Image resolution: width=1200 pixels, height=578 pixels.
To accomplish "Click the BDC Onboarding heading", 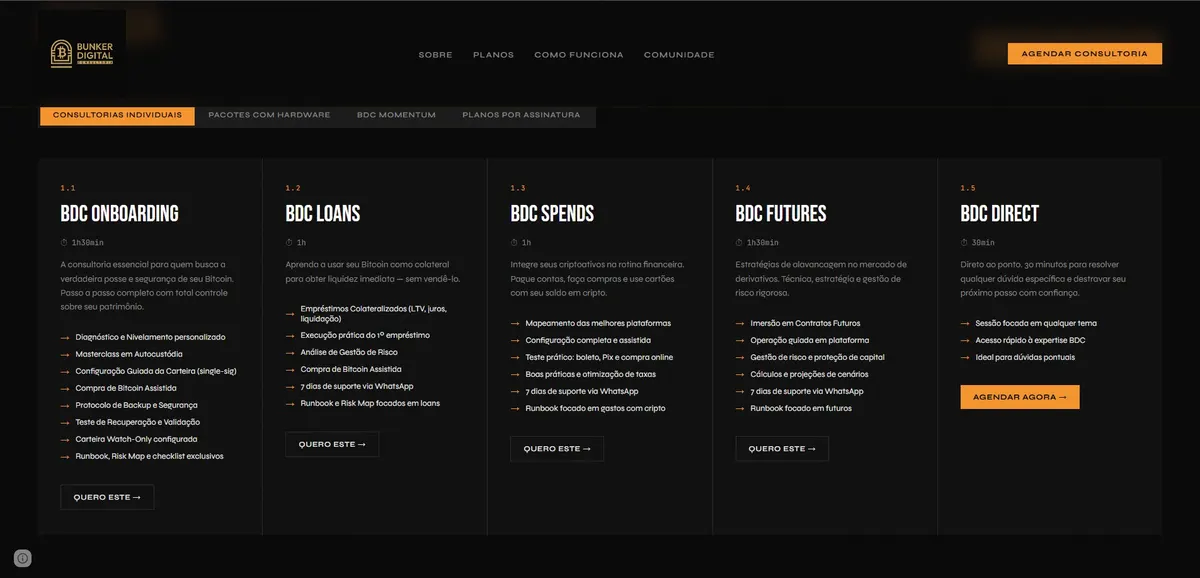I will [119, 213].
